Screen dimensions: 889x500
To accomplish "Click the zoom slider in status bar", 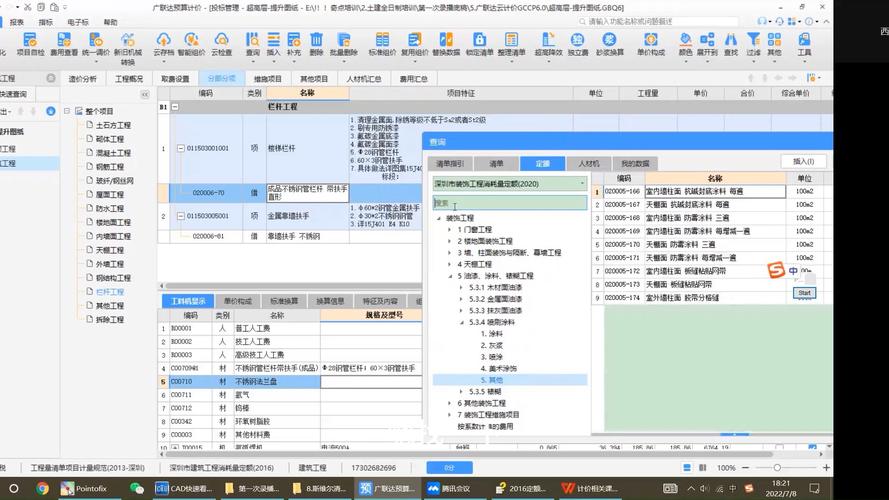I will click(777, 468).
